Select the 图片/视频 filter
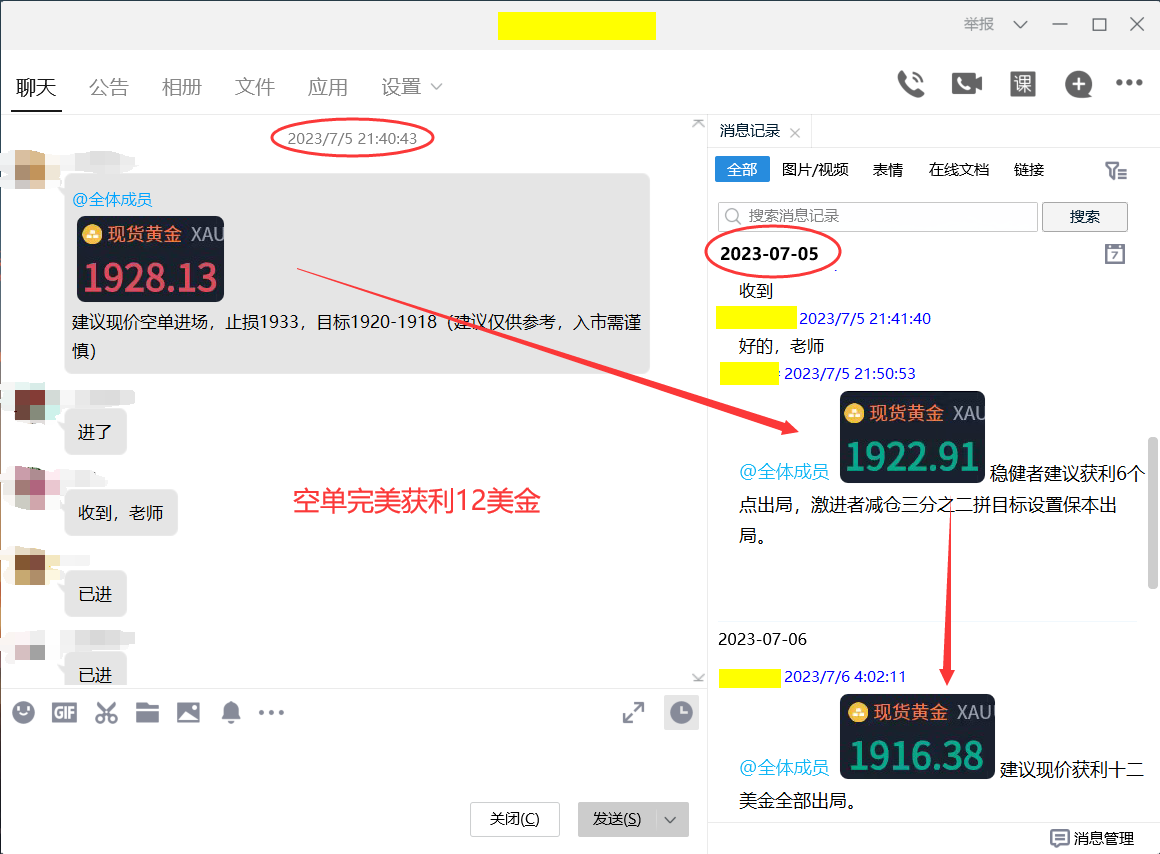 click(815, 169)
